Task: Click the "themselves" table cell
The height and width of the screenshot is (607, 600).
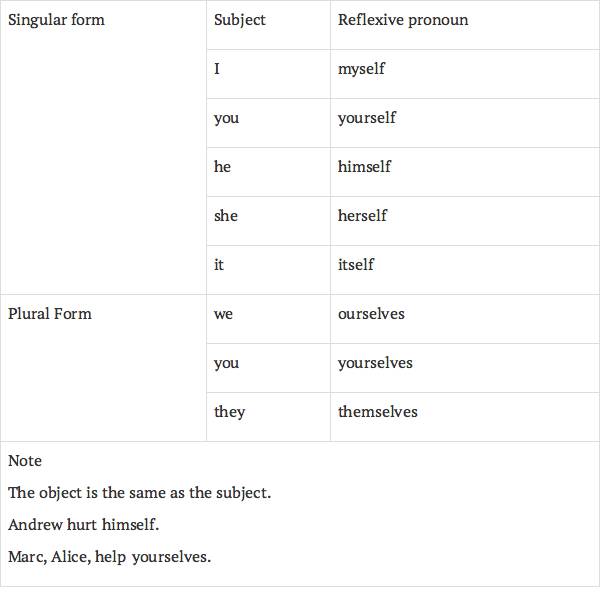Action: (x=378, y=412)
